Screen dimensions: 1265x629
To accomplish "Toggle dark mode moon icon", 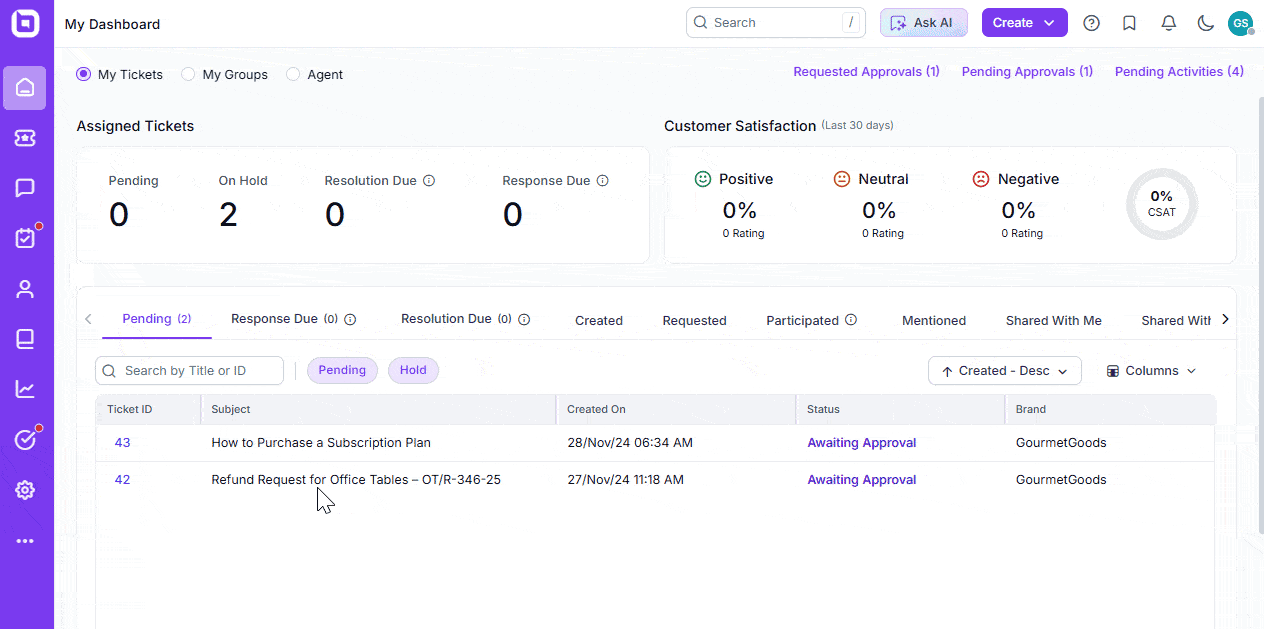I will 1205,23.
